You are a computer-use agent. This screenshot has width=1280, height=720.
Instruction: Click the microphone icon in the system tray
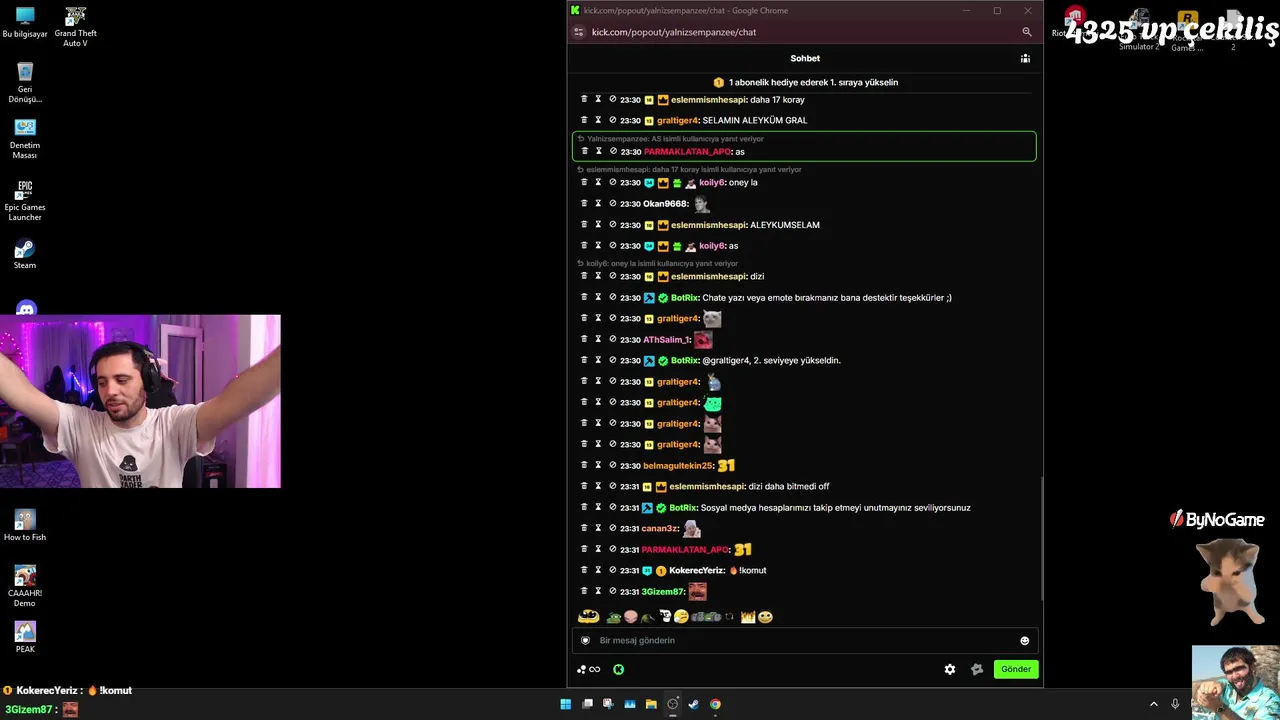tap(1175, 704)
